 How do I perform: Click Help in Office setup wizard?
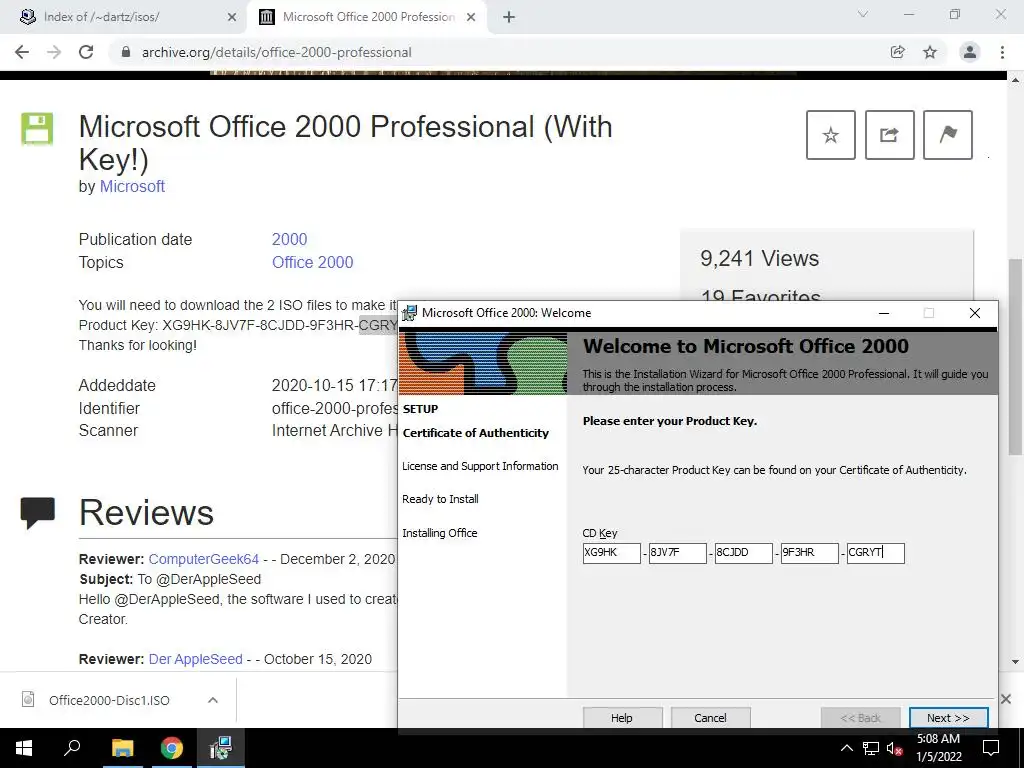pos(622,718)
